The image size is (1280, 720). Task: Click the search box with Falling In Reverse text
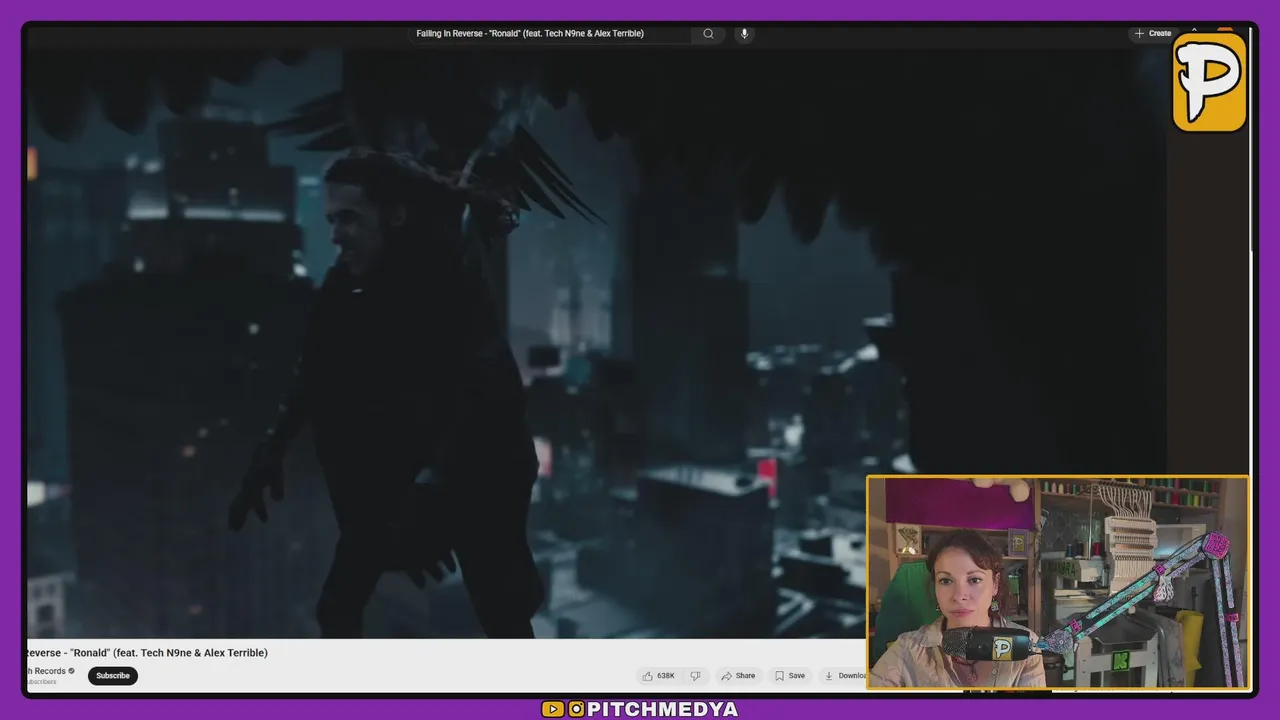[552, 33]
